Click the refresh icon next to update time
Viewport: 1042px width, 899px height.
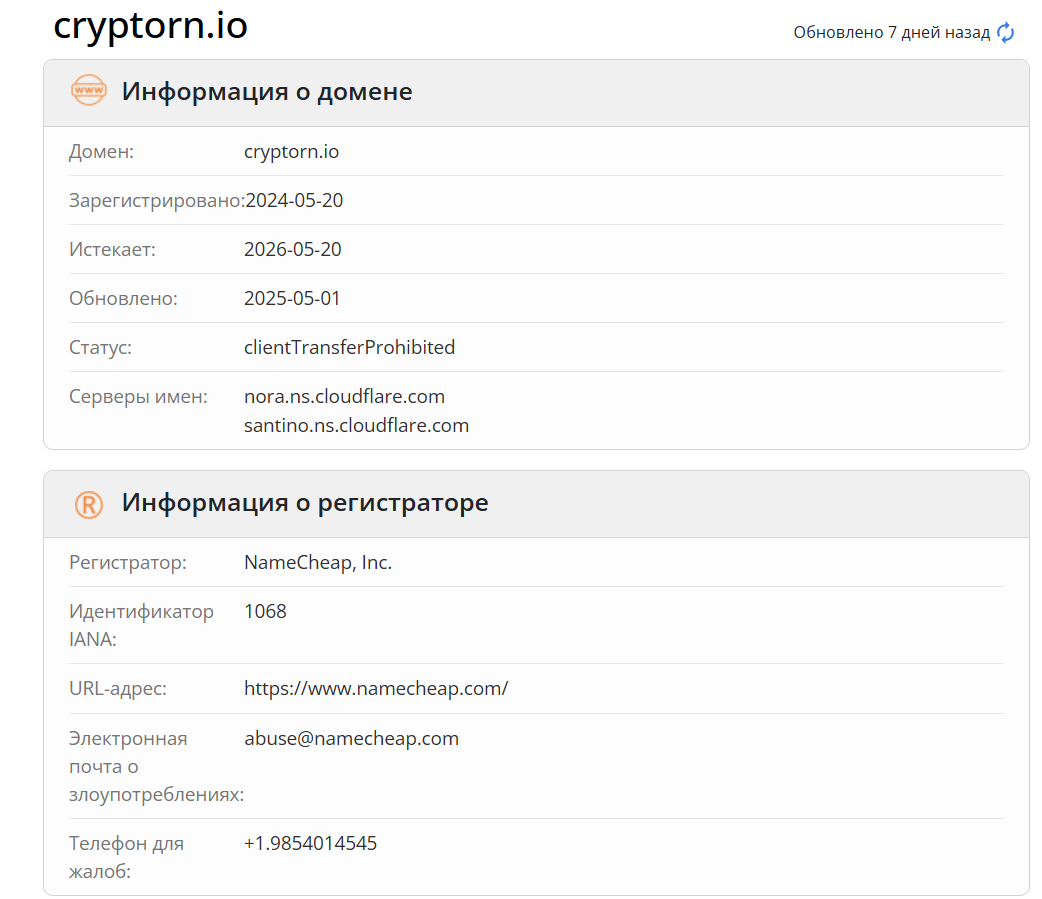[x=1006, y=33]
